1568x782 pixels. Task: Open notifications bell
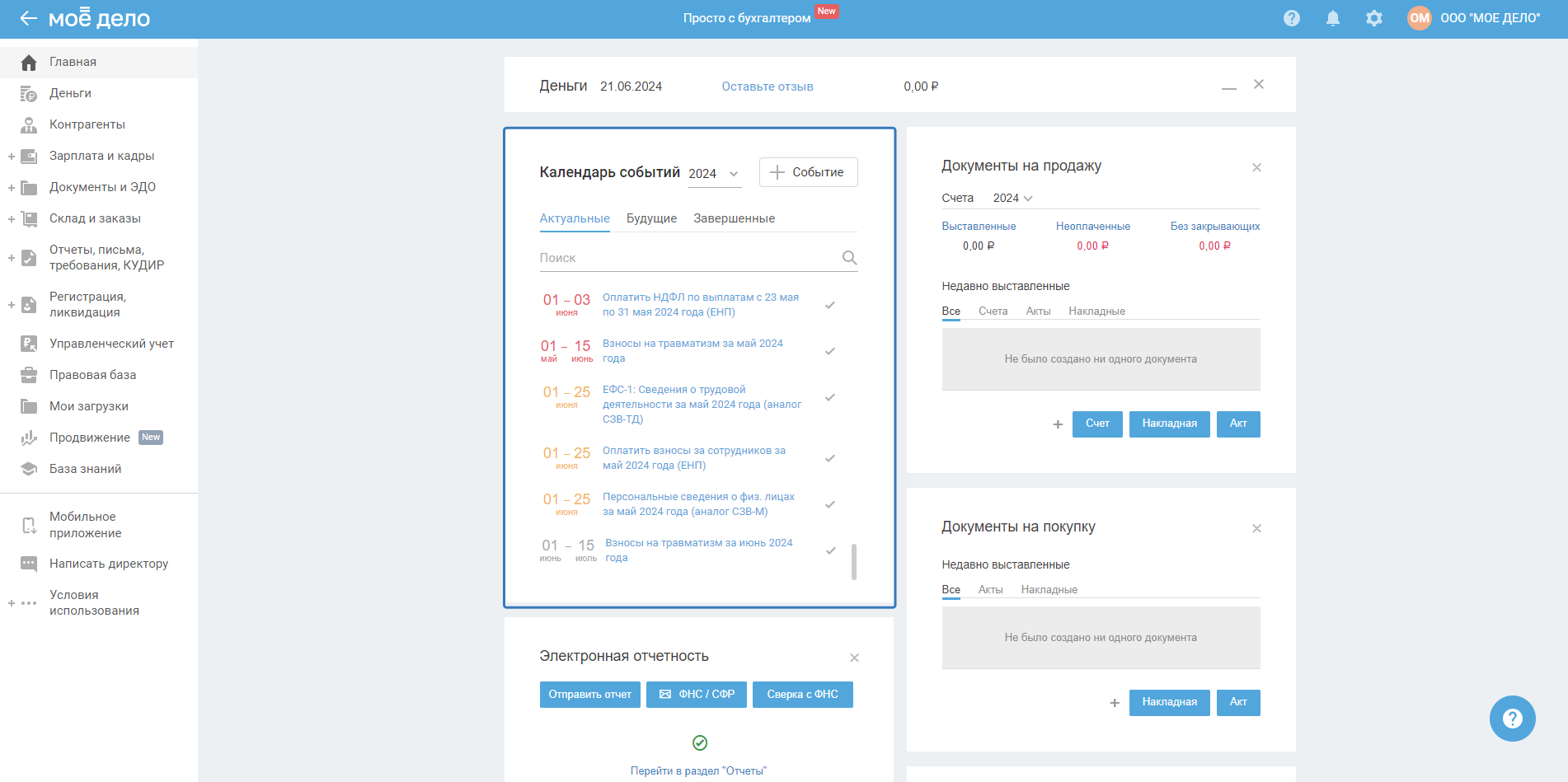pos(1333,18)
